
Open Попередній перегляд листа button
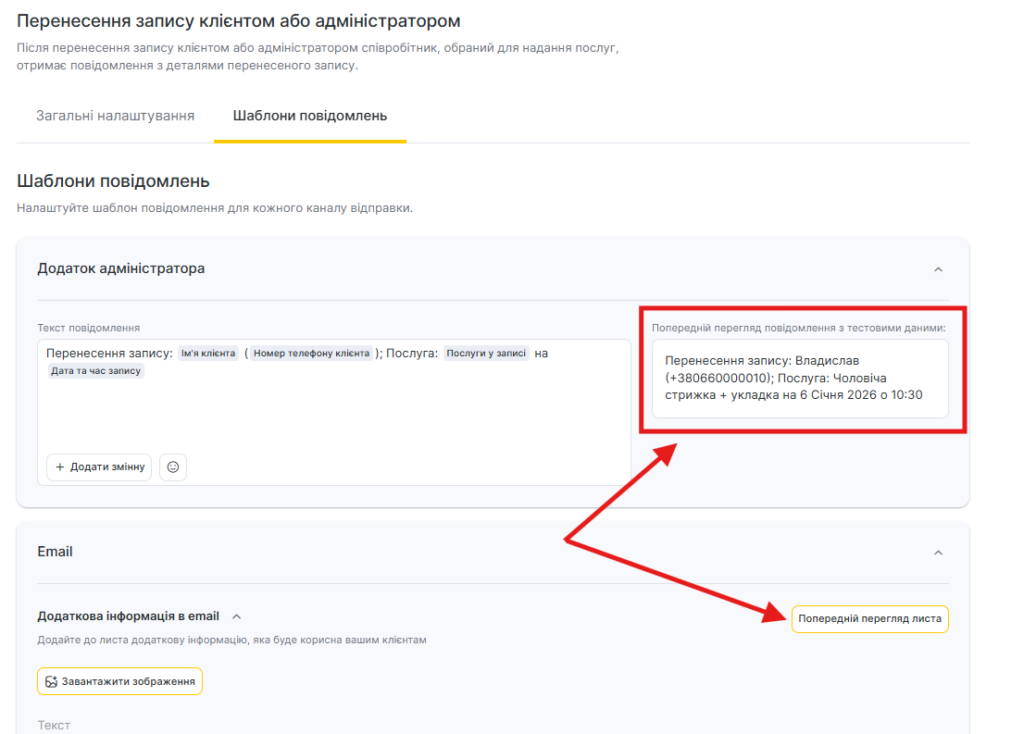[870, 618]
